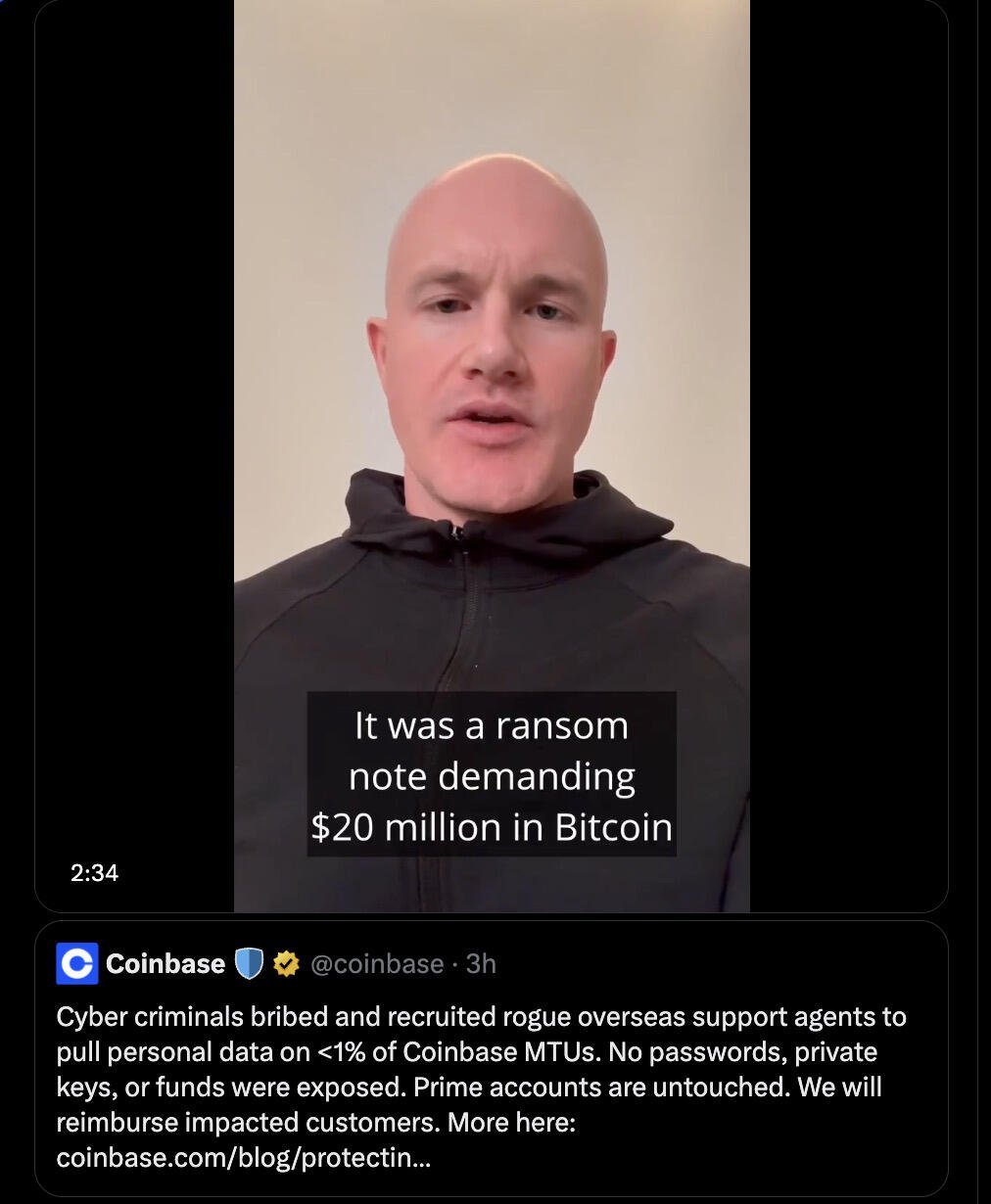Click the caption line 'It was a ransom'
The width and height of the screenshot is (991, 1204).
point(492,725)
